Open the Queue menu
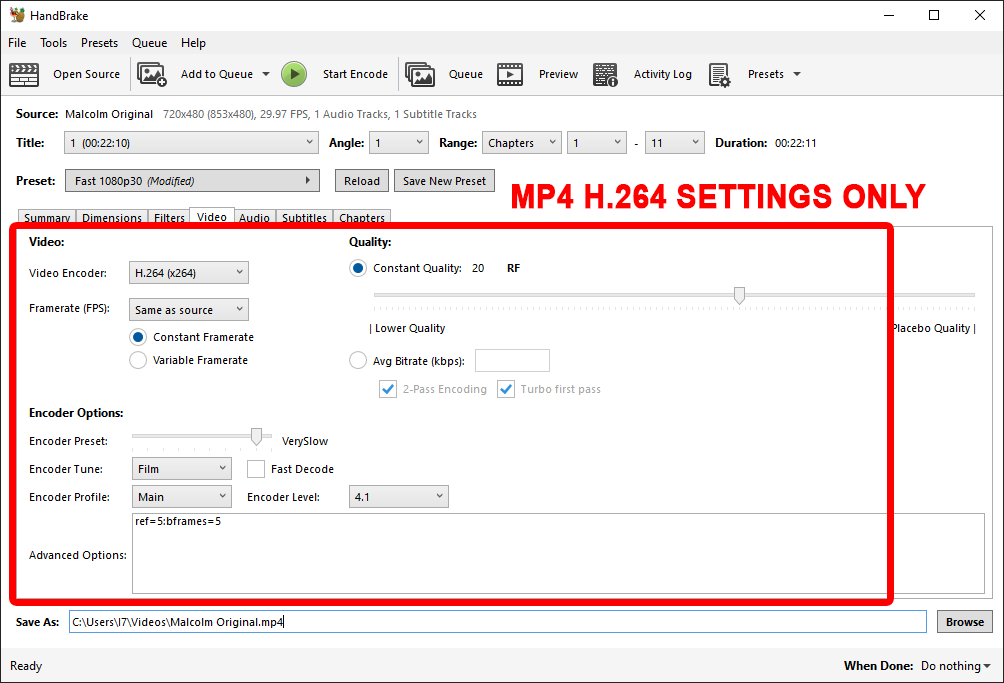Viewport: 1004px width, 683px height. click(x=150, y=43)
